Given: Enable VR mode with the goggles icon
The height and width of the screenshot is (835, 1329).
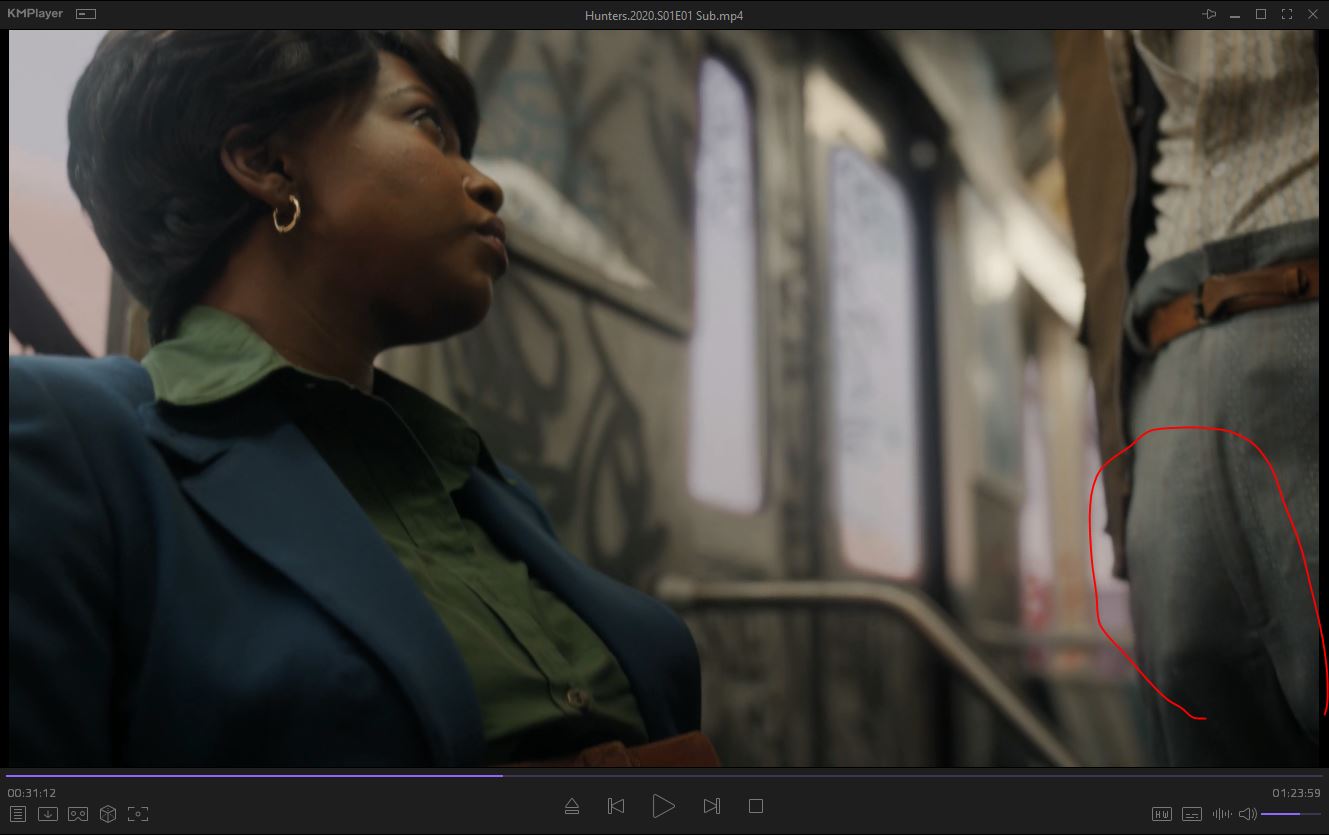Looking at the screenshot, I should [78, 814].
